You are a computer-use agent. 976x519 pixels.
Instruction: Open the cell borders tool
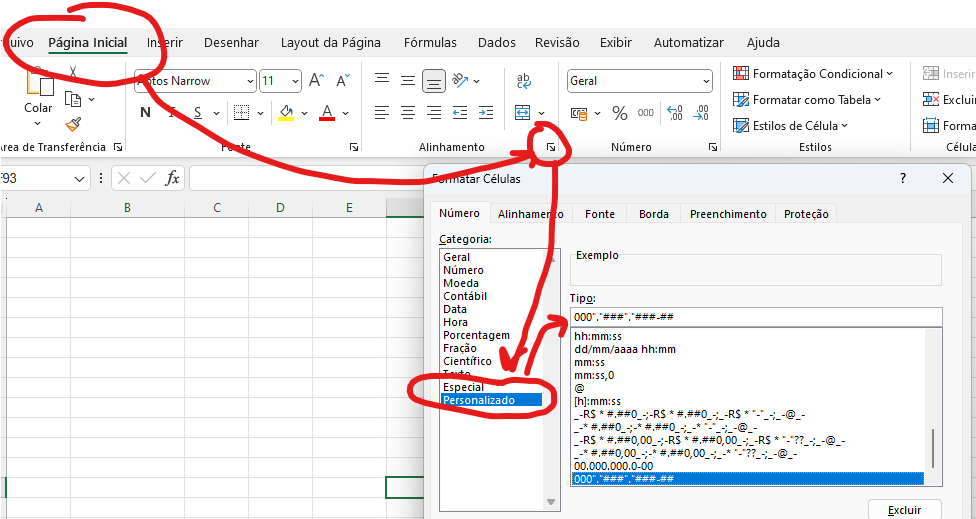[x=240, y=112]
